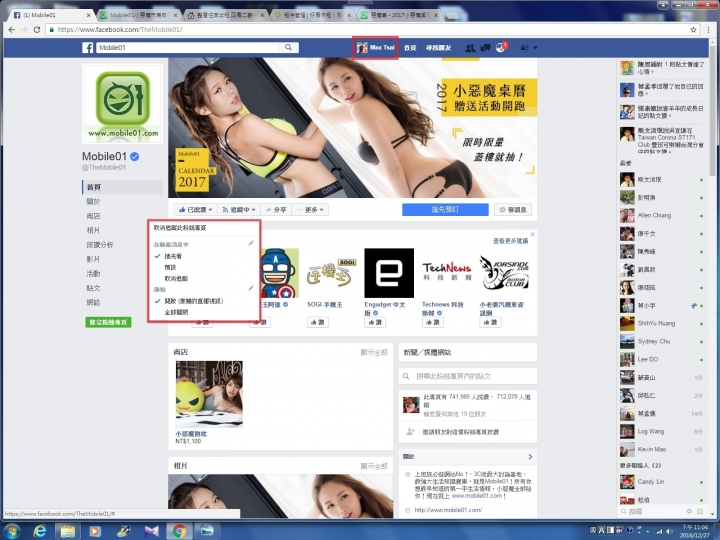
Task: Open Visual Studio taskbar icon
Action: [x=151, y=531]
